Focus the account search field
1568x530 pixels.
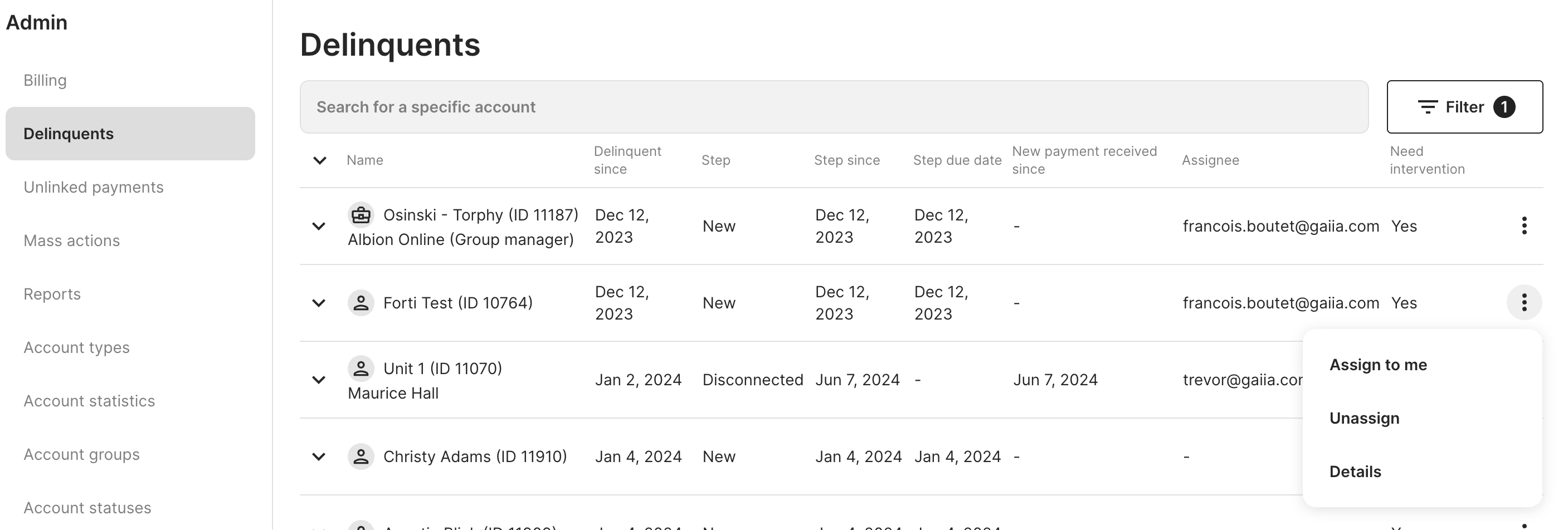point(834,106)
